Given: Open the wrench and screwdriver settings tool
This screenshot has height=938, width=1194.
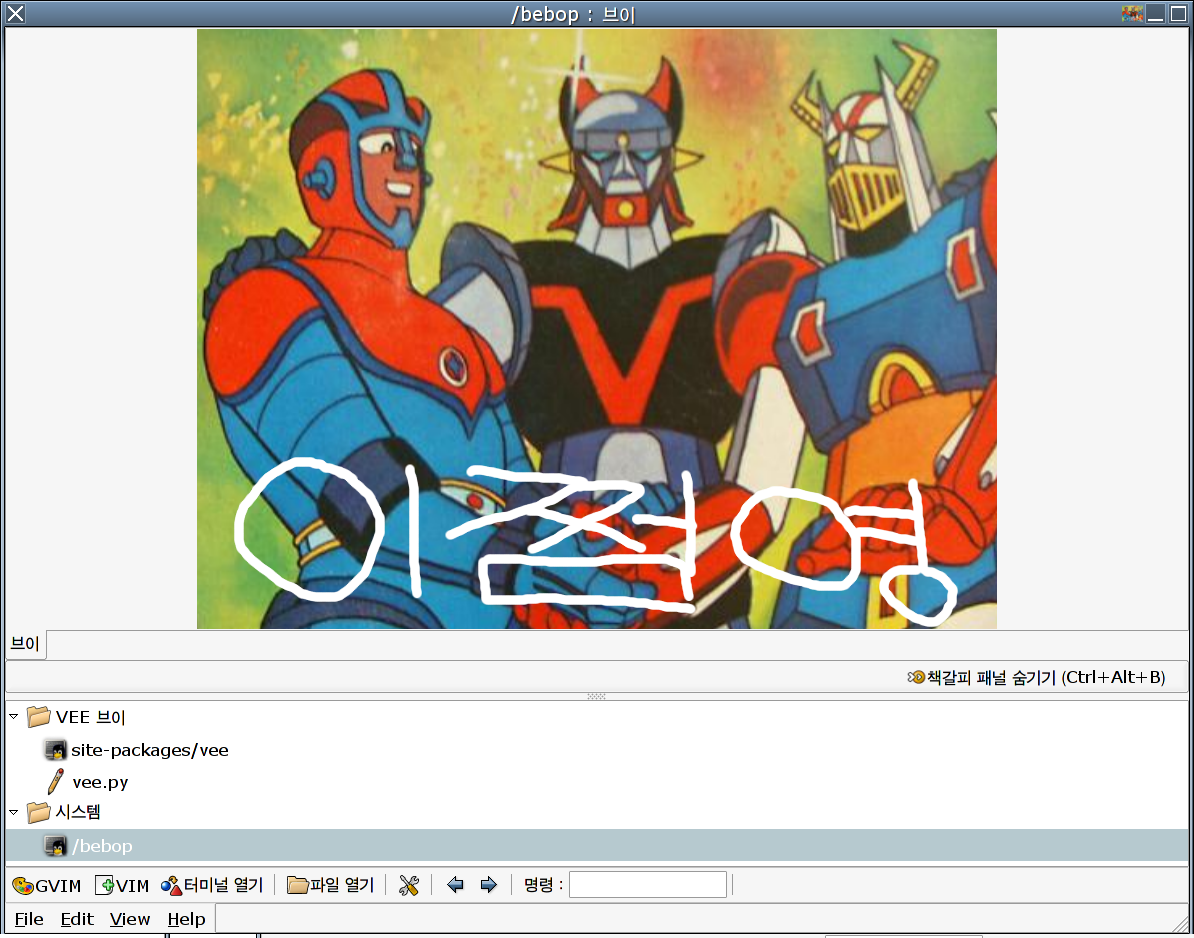Looking at the screenshot, I should [408, 885].
